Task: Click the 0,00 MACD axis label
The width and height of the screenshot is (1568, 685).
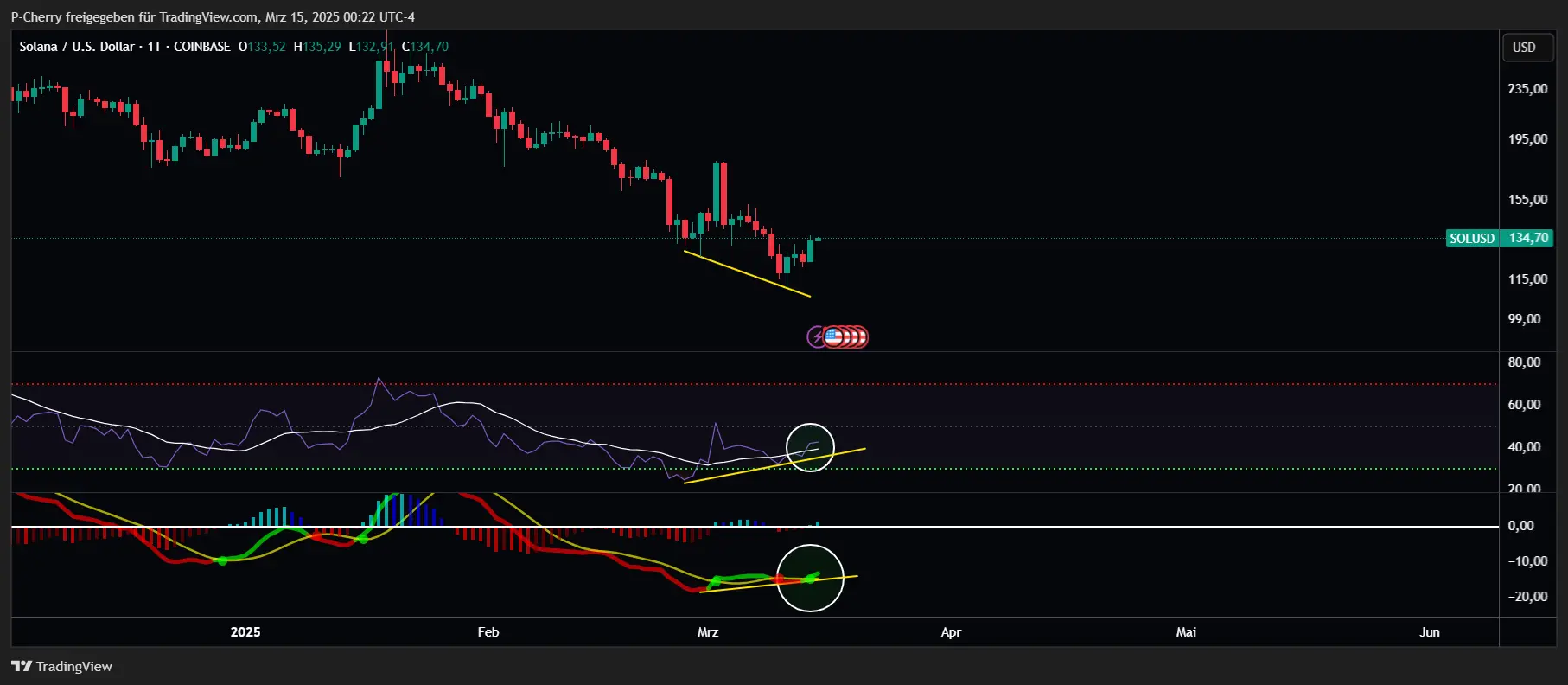Action: click(1520, 526)
